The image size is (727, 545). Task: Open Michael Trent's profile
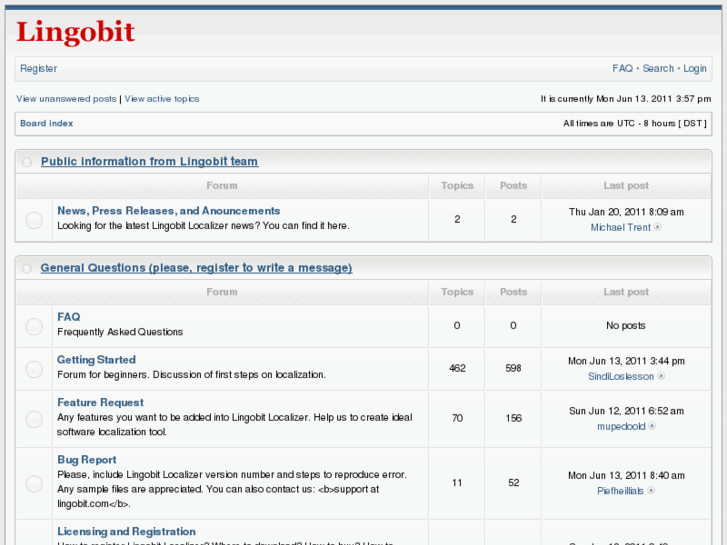pyautogui.click(x=620, y=227)
